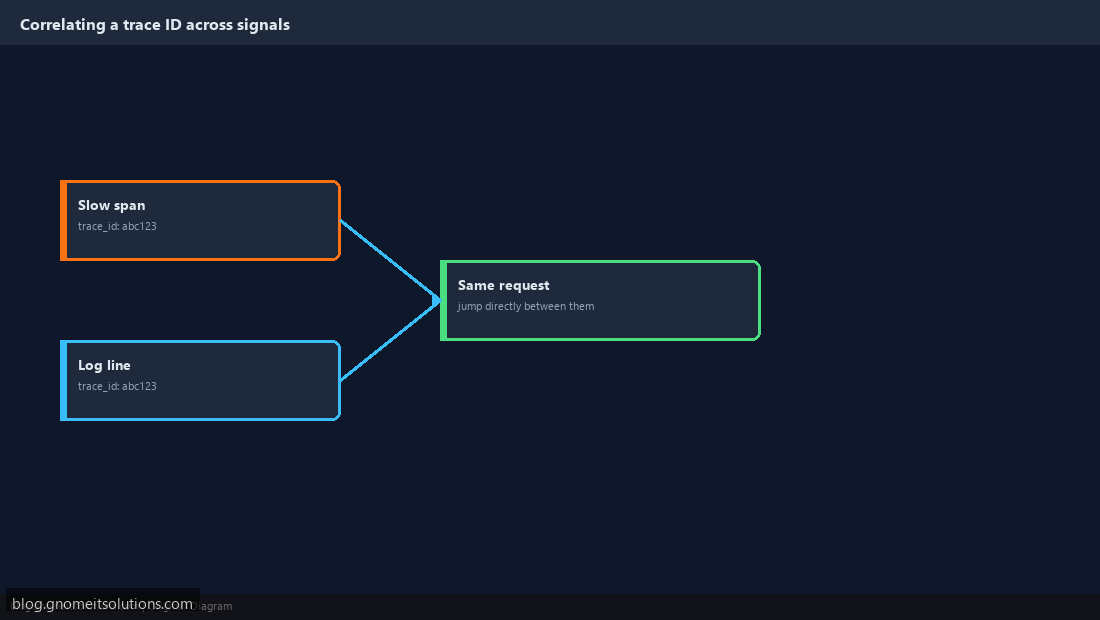Screen dimensions: 1100x620
Task: Click trace_id: abc123 under Slow span
Action: [x=117, y=227]
